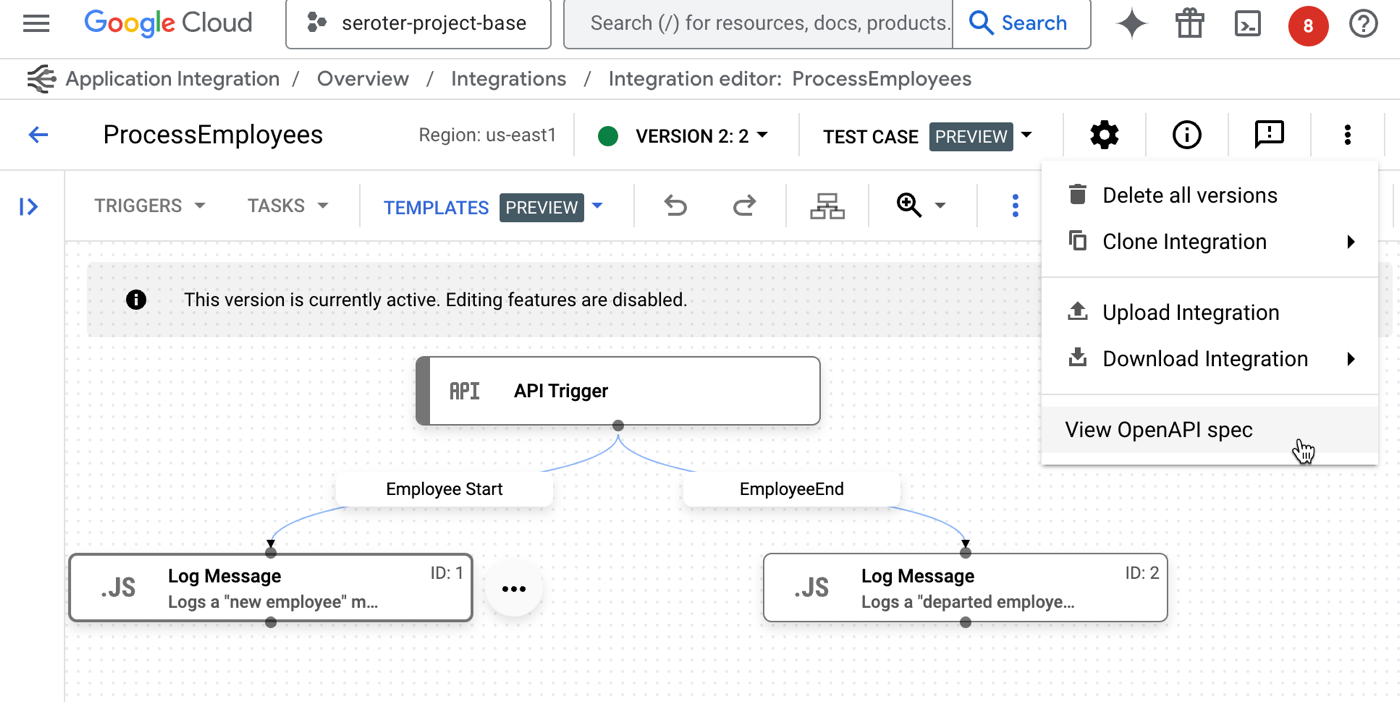Screen dimensions: 1400x702
Task: Navigate to Integrations breadcrumb link
Action: pos(508,79)
